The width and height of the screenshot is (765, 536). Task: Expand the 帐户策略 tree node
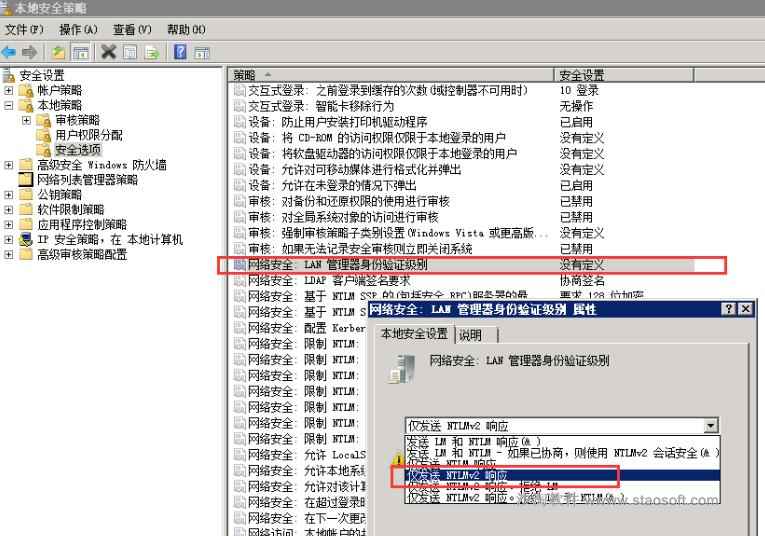point(10,90)
